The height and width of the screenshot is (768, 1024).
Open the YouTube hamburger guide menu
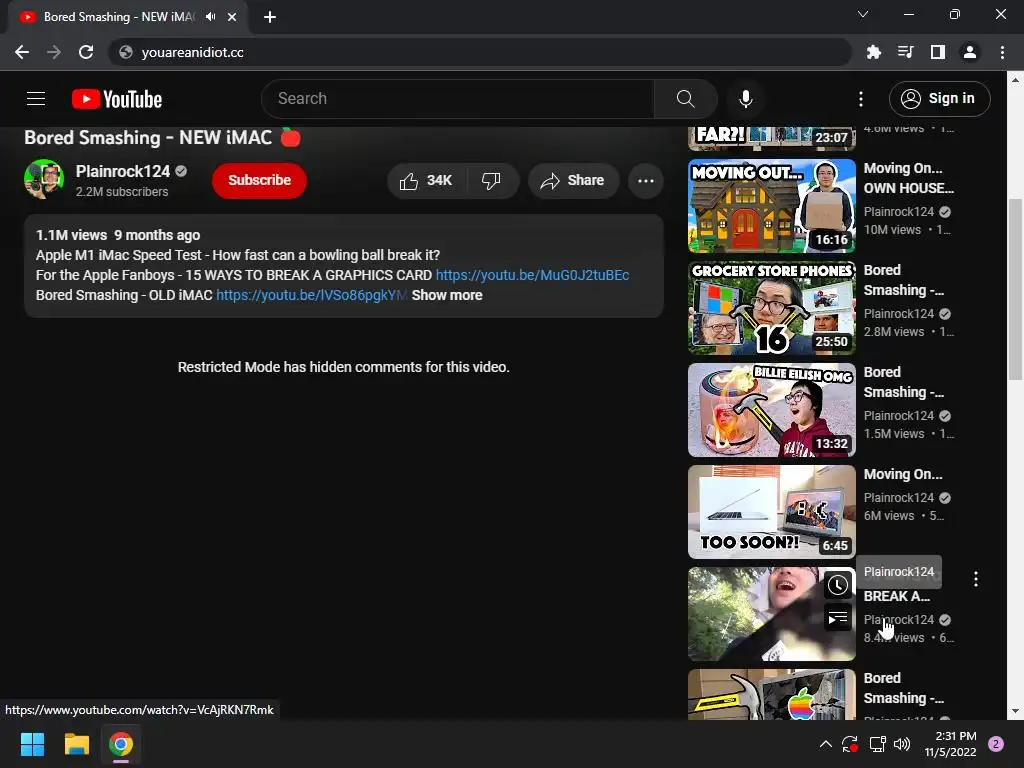click(36, 99)
